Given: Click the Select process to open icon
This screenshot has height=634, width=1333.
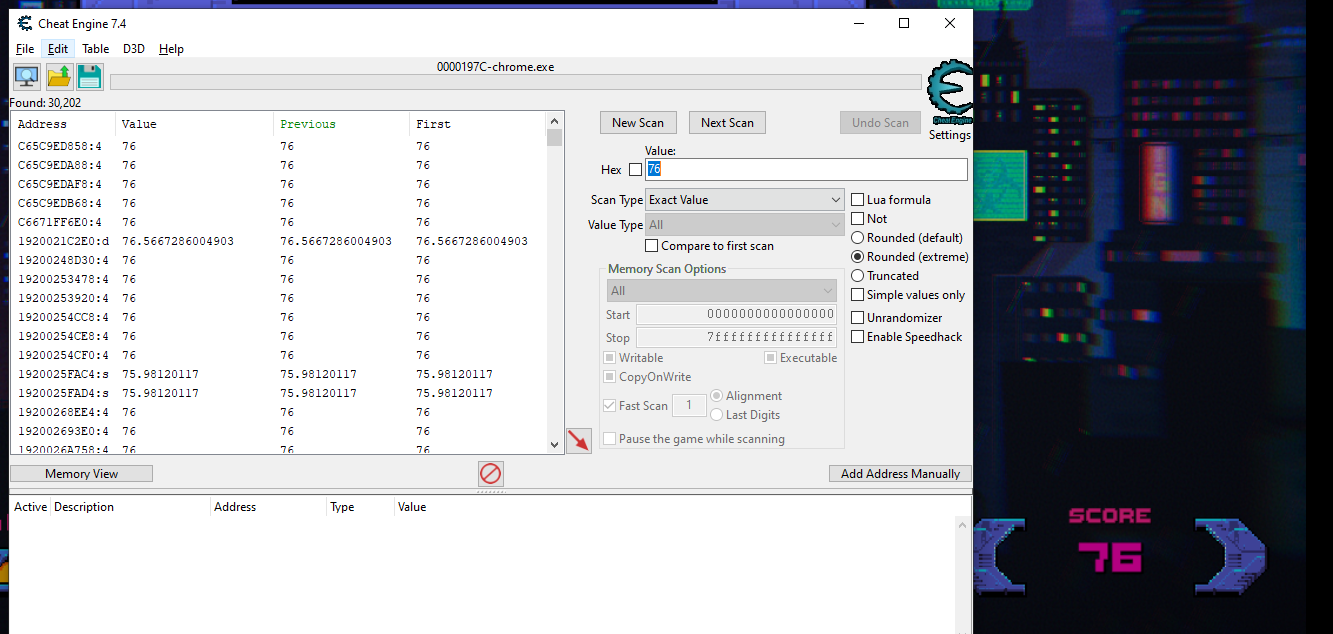Looking at the screenshot, I should (26, 76).
